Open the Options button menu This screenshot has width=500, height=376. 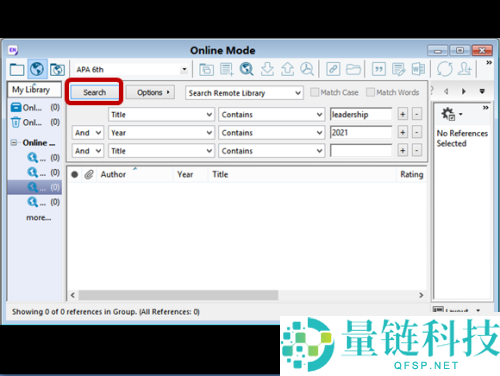pos(150,92)
